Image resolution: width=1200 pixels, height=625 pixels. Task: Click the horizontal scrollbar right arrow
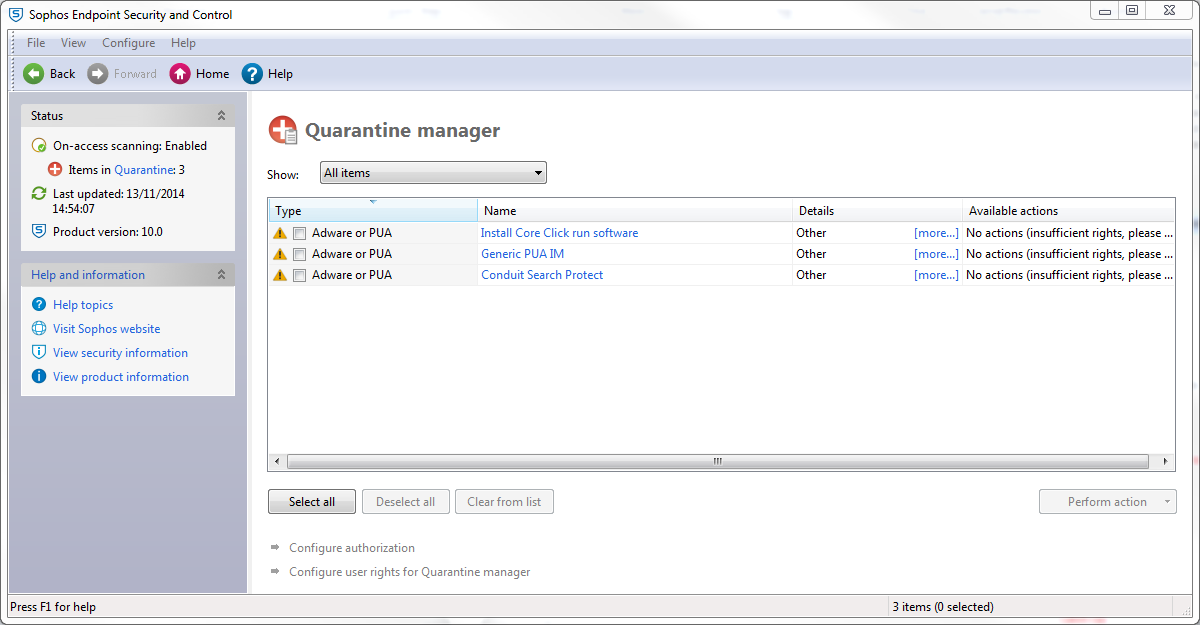[x=1166, y=462]
